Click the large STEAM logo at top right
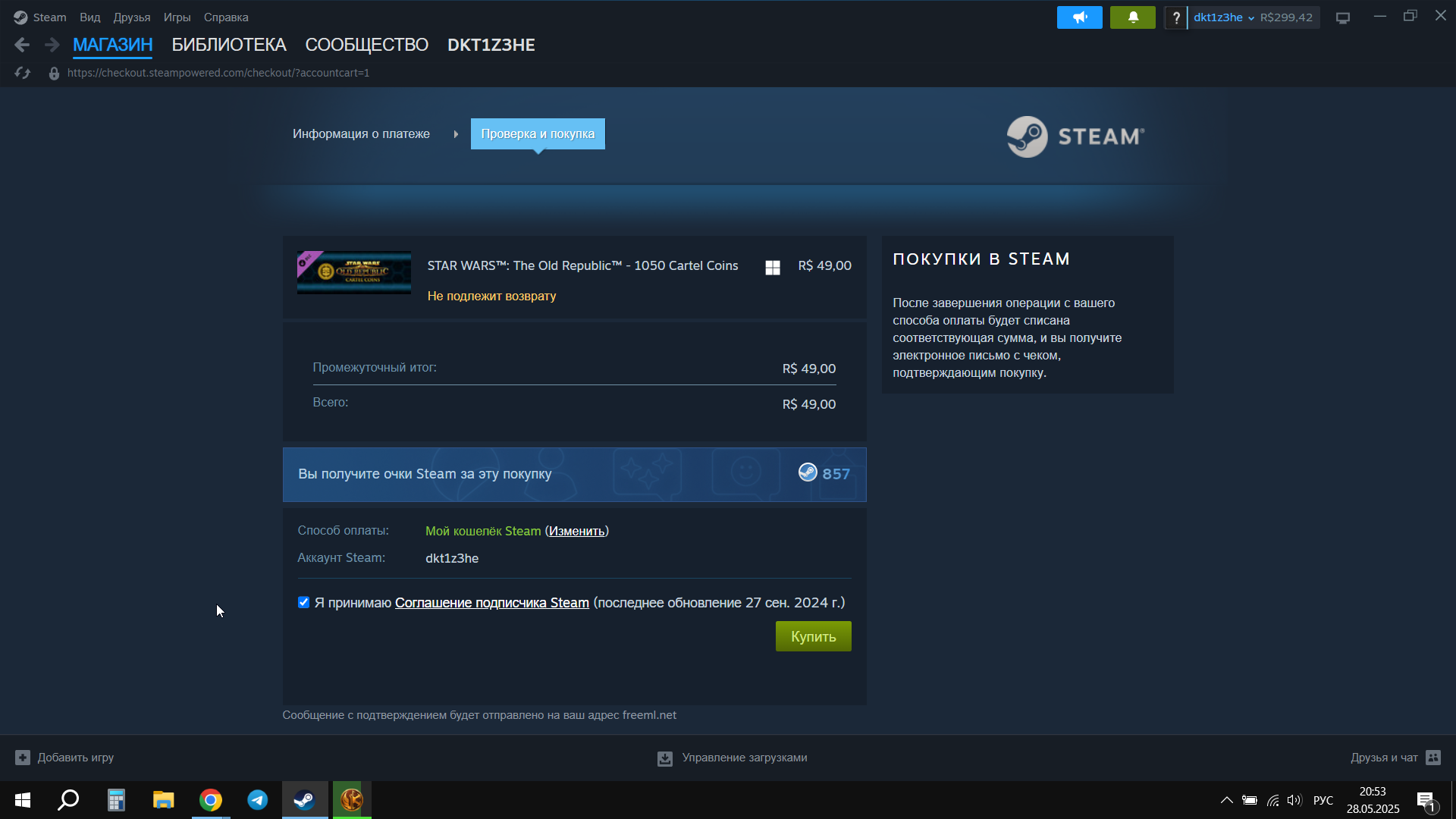This screenshot has width=1456, height=819. point(1075,136)
